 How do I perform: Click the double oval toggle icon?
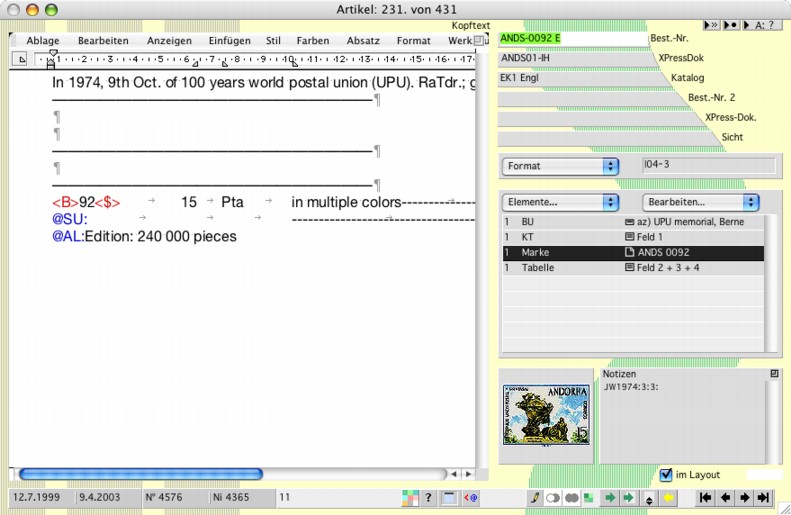point(572,497)
